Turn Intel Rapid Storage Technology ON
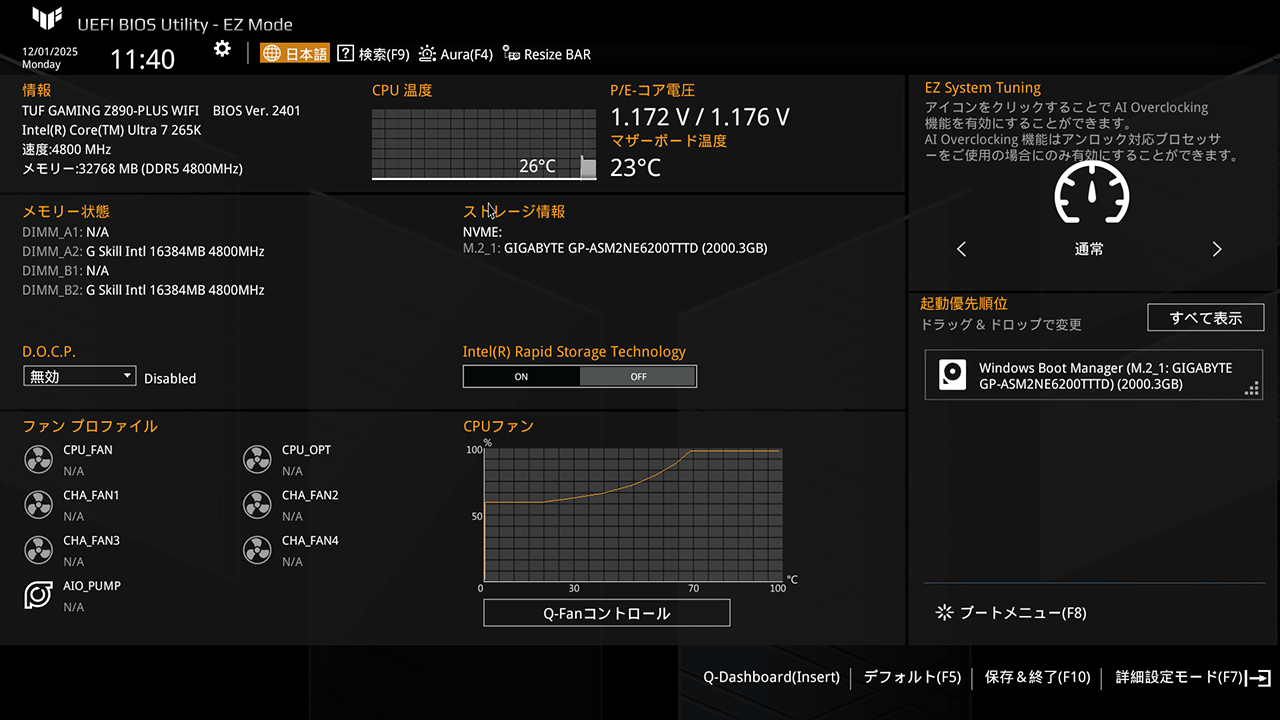This screenshot has height=720, width=1280. coord(521,377)
